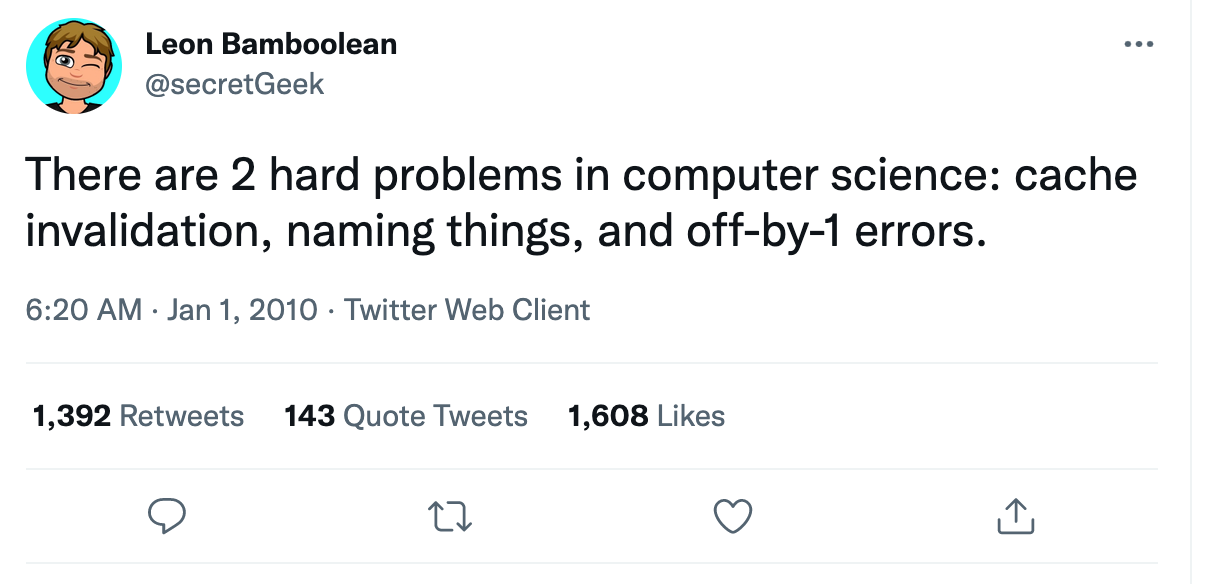Like the tweet with heart icon
1216x584 pixels.
733,516
